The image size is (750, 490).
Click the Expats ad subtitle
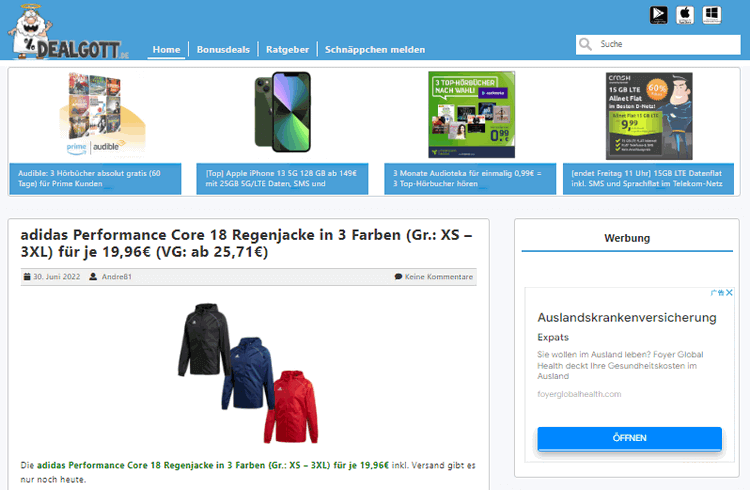pos(553,337)
